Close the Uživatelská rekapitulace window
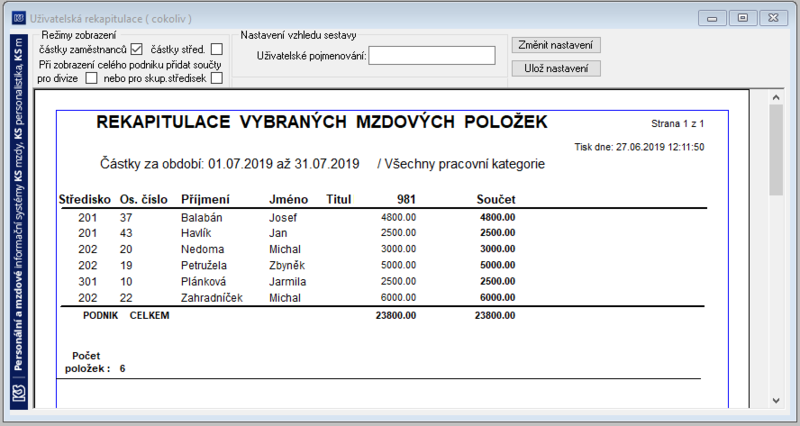Viewport: 800px width, 426px height. click(773, 18)
